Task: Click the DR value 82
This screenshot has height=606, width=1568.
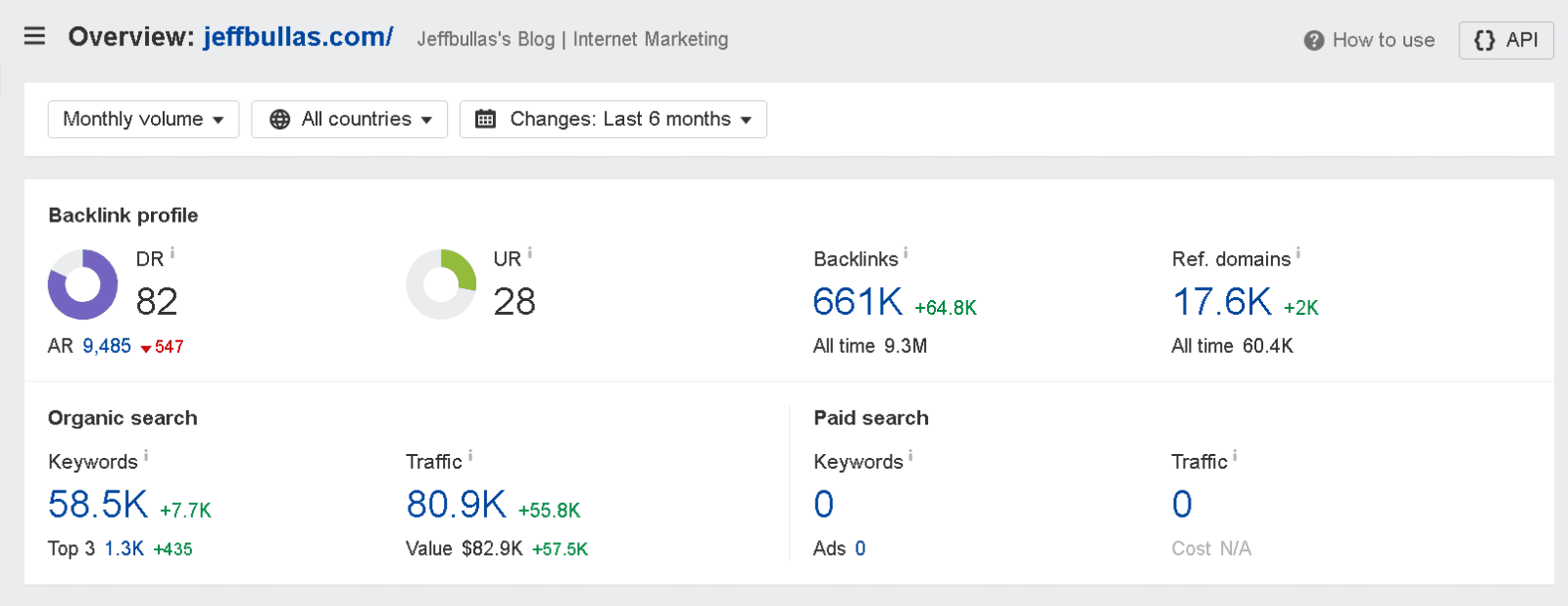Action: [157, 302]
